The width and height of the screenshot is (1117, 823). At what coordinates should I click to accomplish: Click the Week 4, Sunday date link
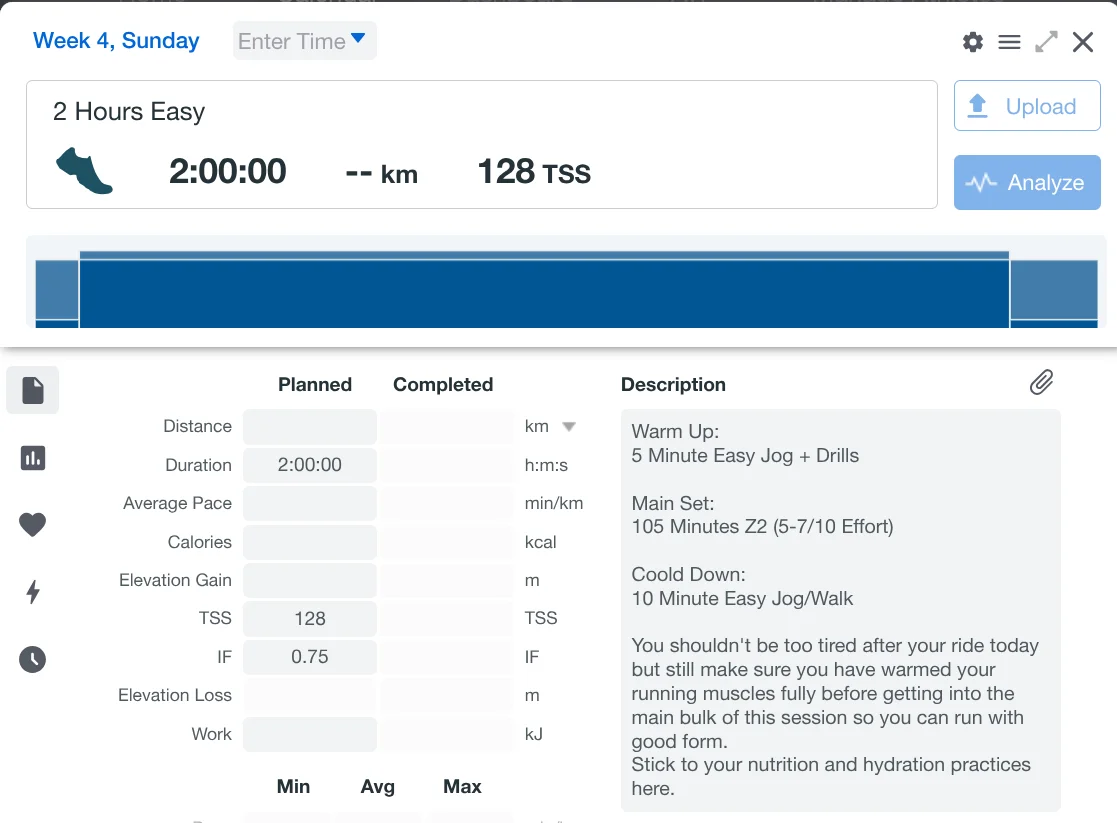coord(116,41)
